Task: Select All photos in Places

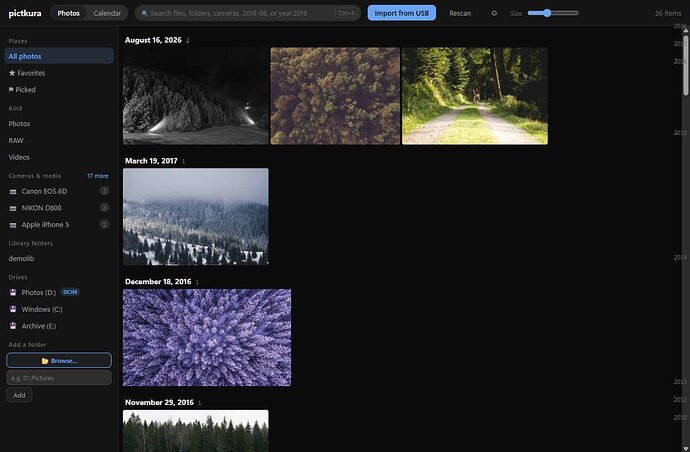Action: (59, 56)
